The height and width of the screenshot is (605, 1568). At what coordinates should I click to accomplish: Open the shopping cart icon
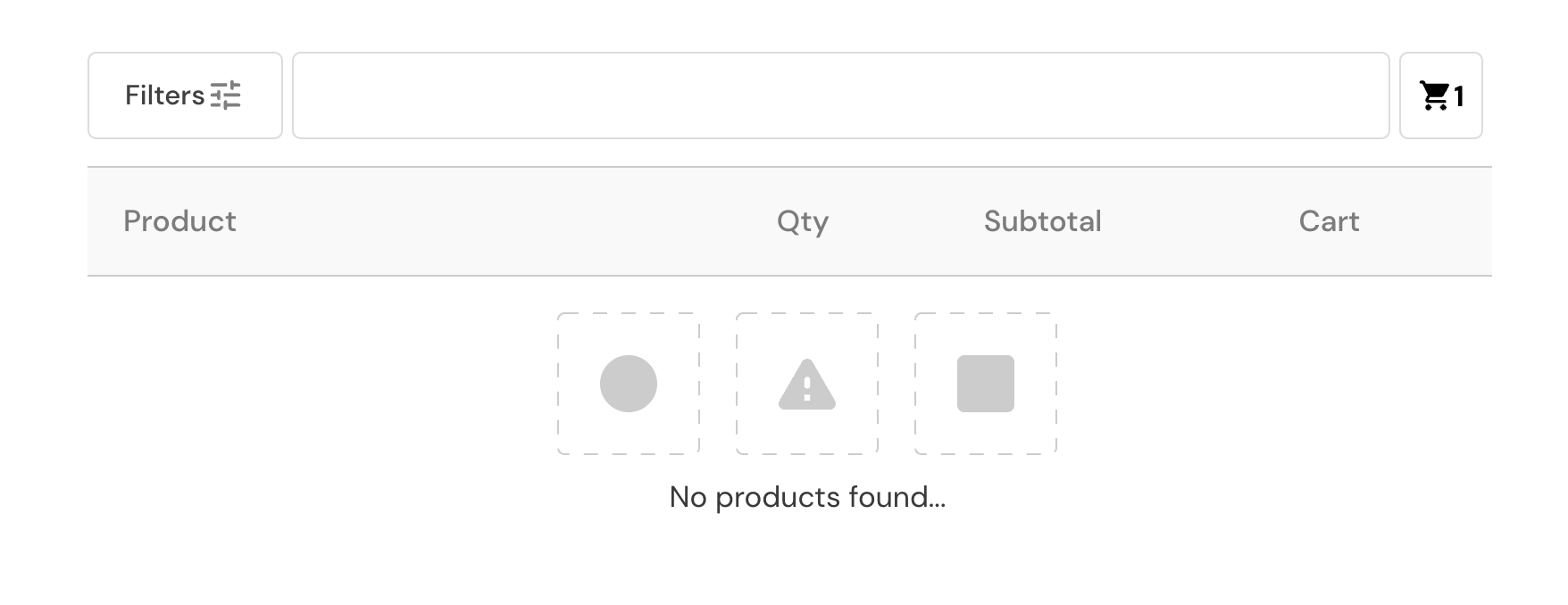(x=1434, y=95)
